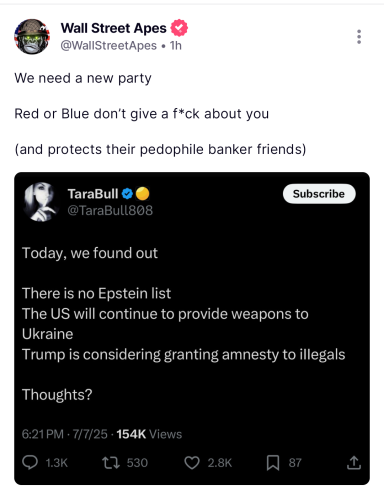The height and width of the screenshot is (500, 384).
Task: Click the TaraBull display name
Action: [x=93, y=194]
